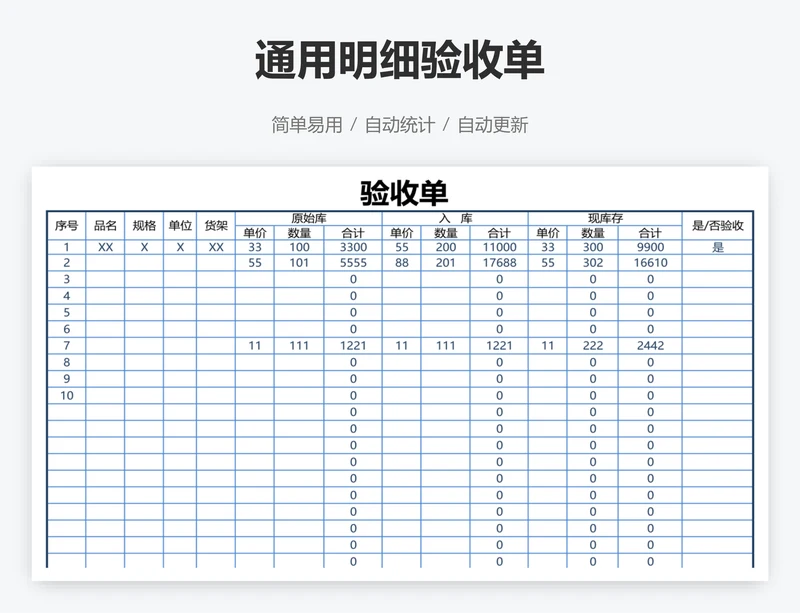
Task: Click quantity cell 201 under 入库
Action: [445, 263]
